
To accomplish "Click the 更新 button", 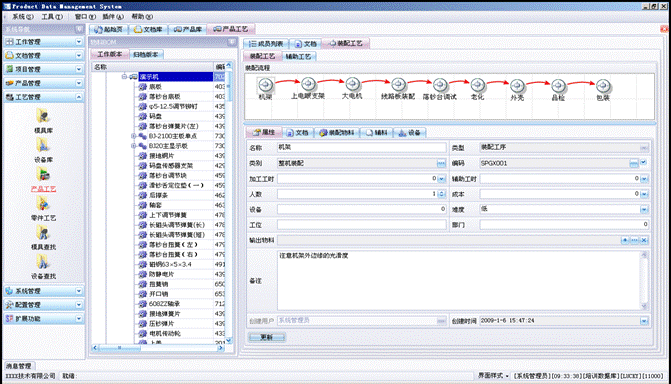I will pyautogui.click(x=267, y=337).
